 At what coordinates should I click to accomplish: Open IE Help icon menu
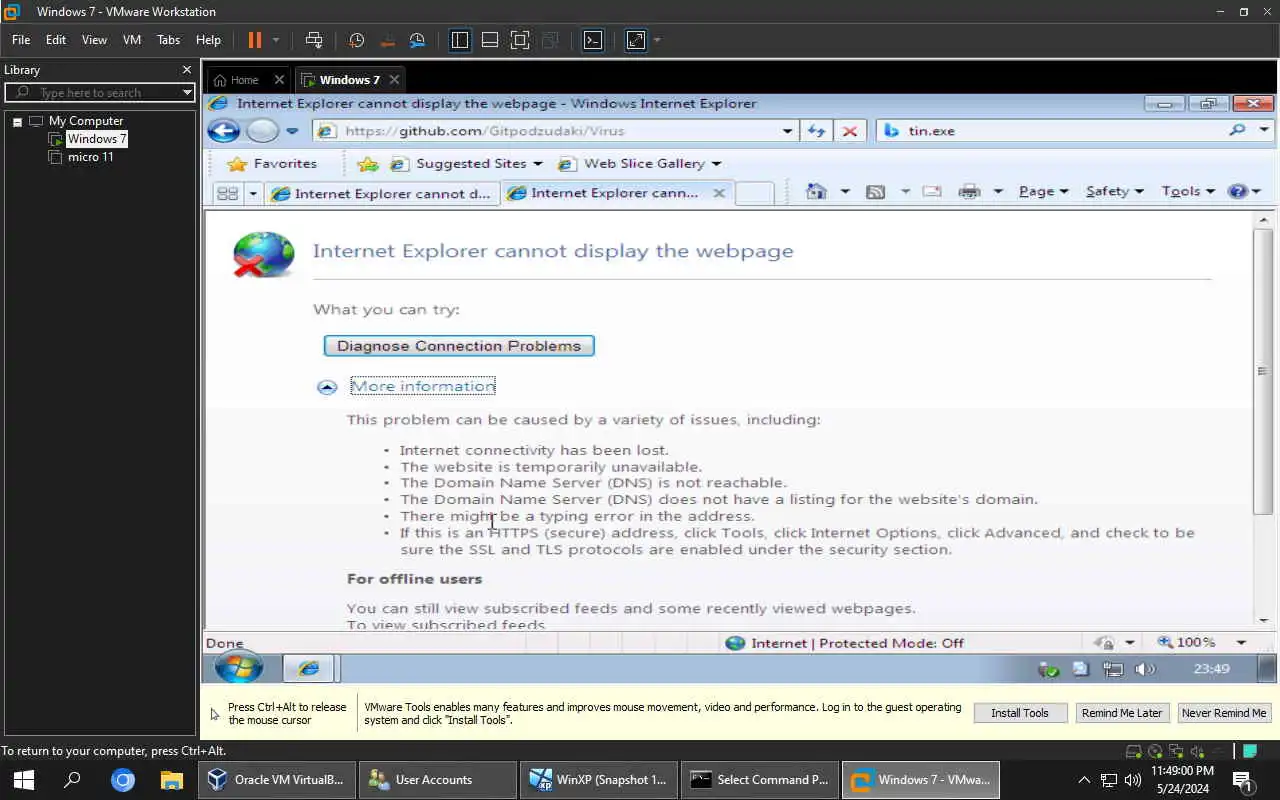coord(1244,191)
